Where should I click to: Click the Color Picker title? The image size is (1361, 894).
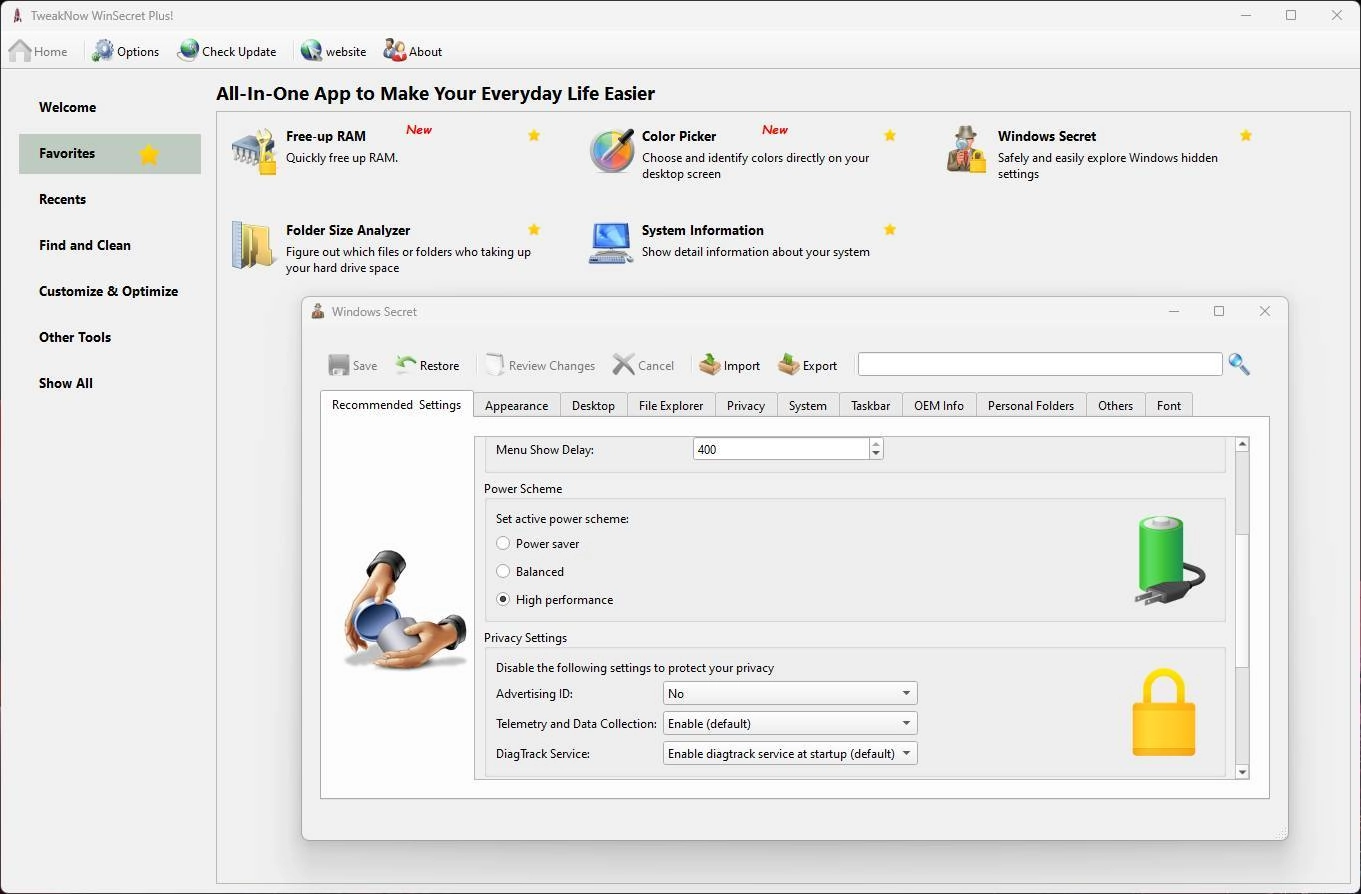click(x=679, y=136)
